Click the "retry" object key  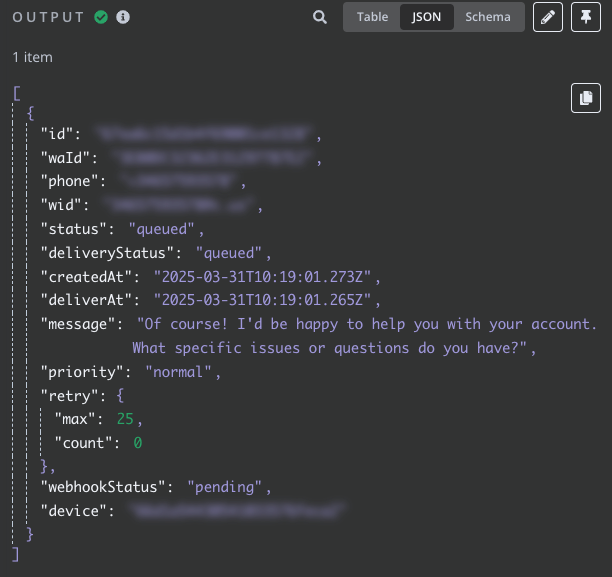pyautogui.click(x=68, y=395)
